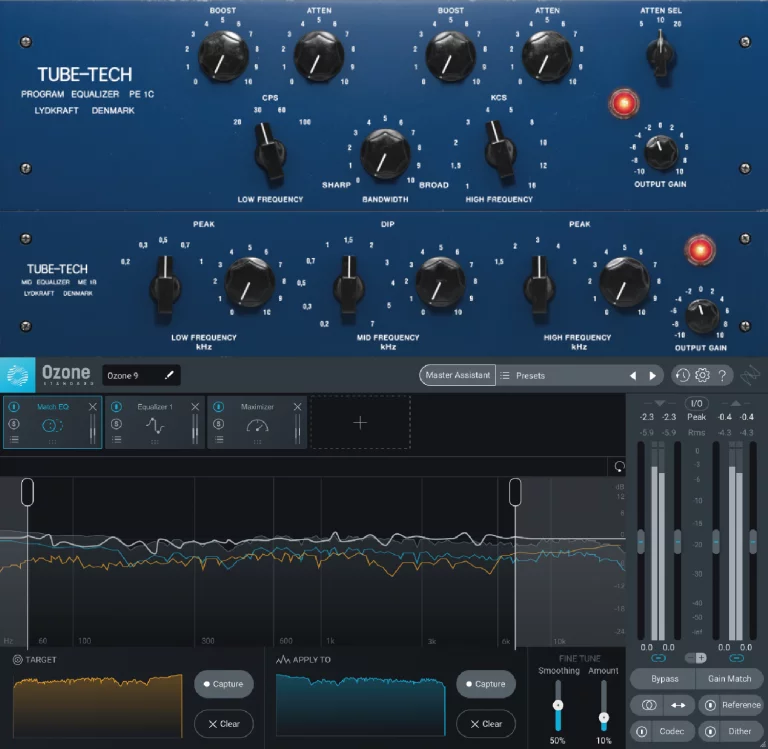This screenshot has width=768, height=749.
Task: Toggle the Dither power icon
Action: (710, 731)
